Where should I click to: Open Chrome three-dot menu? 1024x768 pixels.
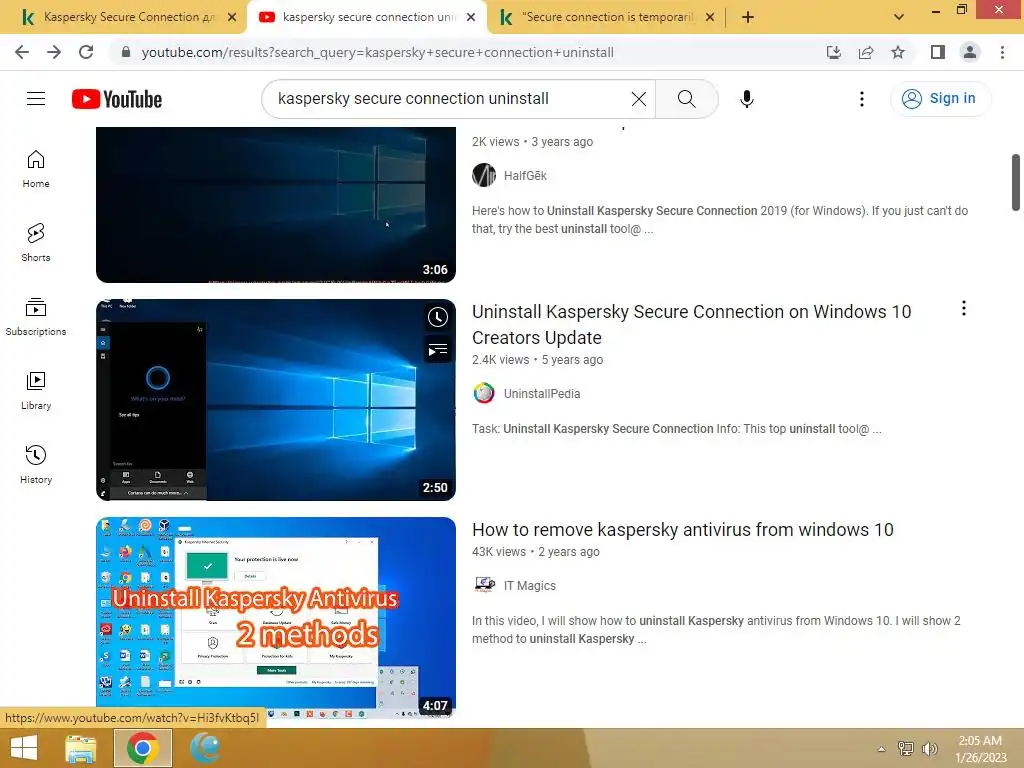click(1002, 52)
